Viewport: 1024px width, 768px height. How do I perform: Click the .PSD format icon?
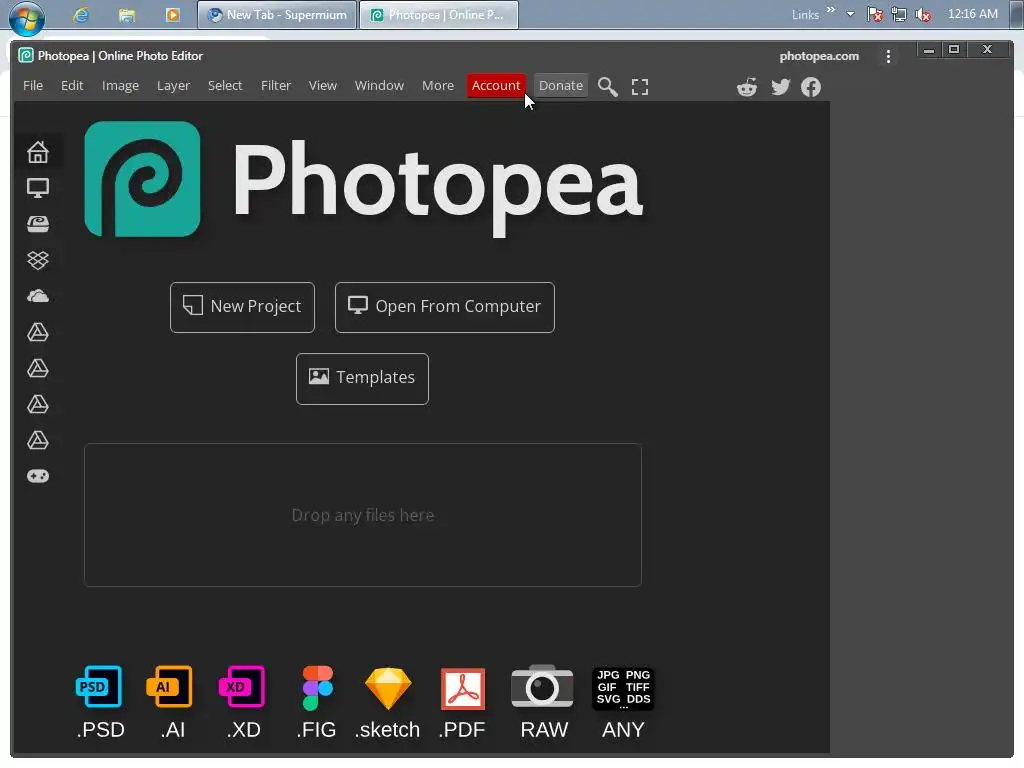[99, 686]
